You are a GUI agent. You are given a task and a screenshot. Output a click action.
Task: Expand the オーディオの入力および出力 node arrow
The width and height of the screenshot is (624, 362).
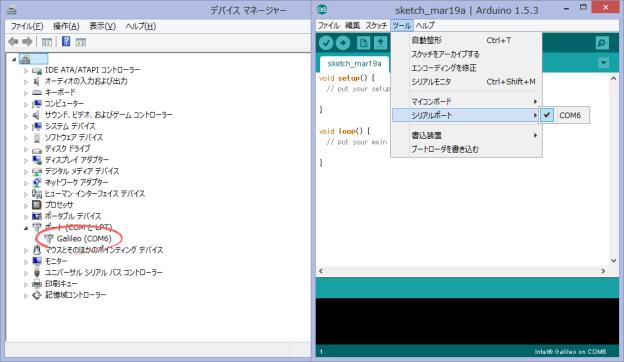26,82
